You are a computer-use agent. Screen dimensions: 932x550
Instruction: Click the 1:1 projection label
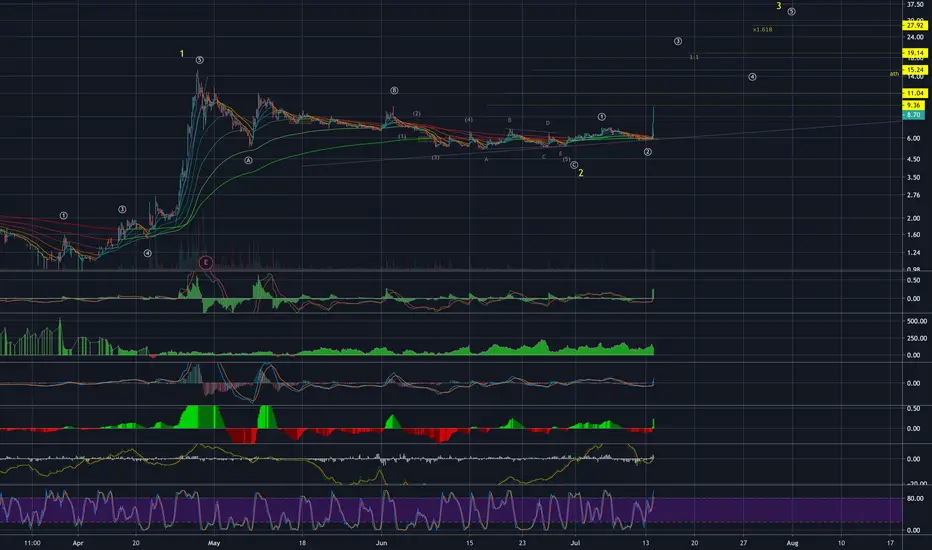(x=694, y=57)
